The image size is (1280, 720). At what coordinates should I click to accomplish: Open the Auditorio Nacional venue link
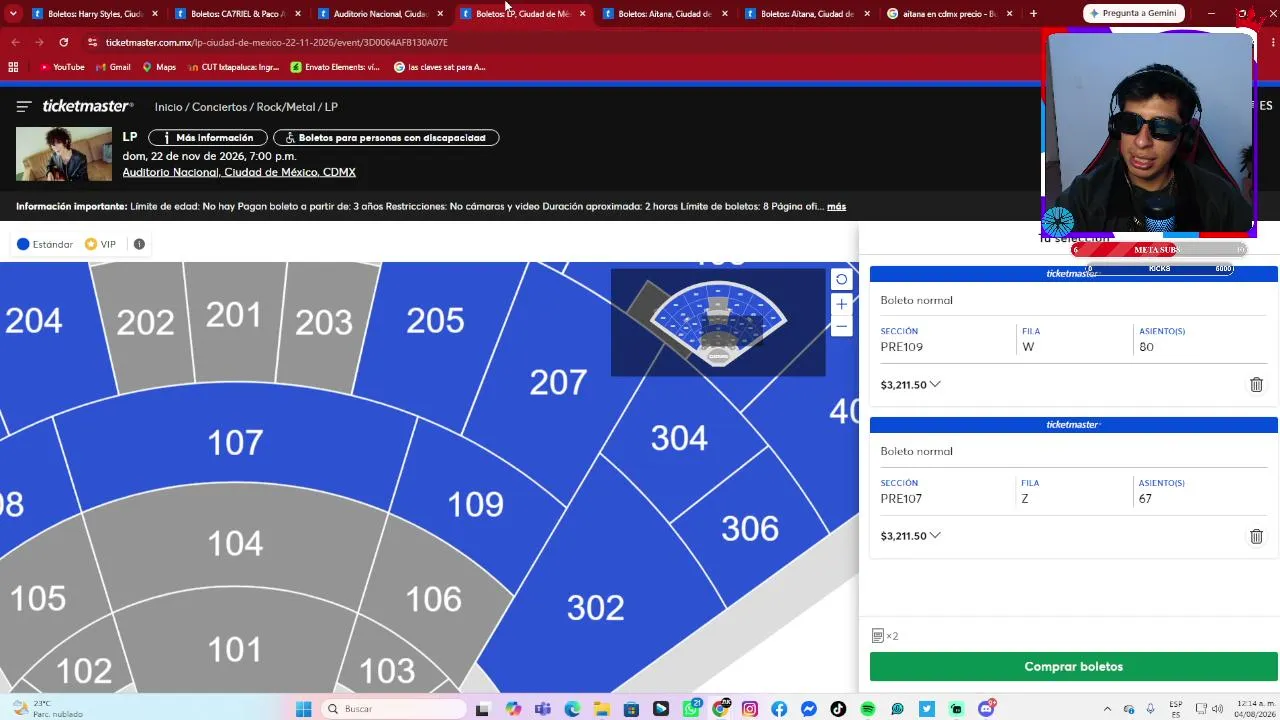(239, 172)
